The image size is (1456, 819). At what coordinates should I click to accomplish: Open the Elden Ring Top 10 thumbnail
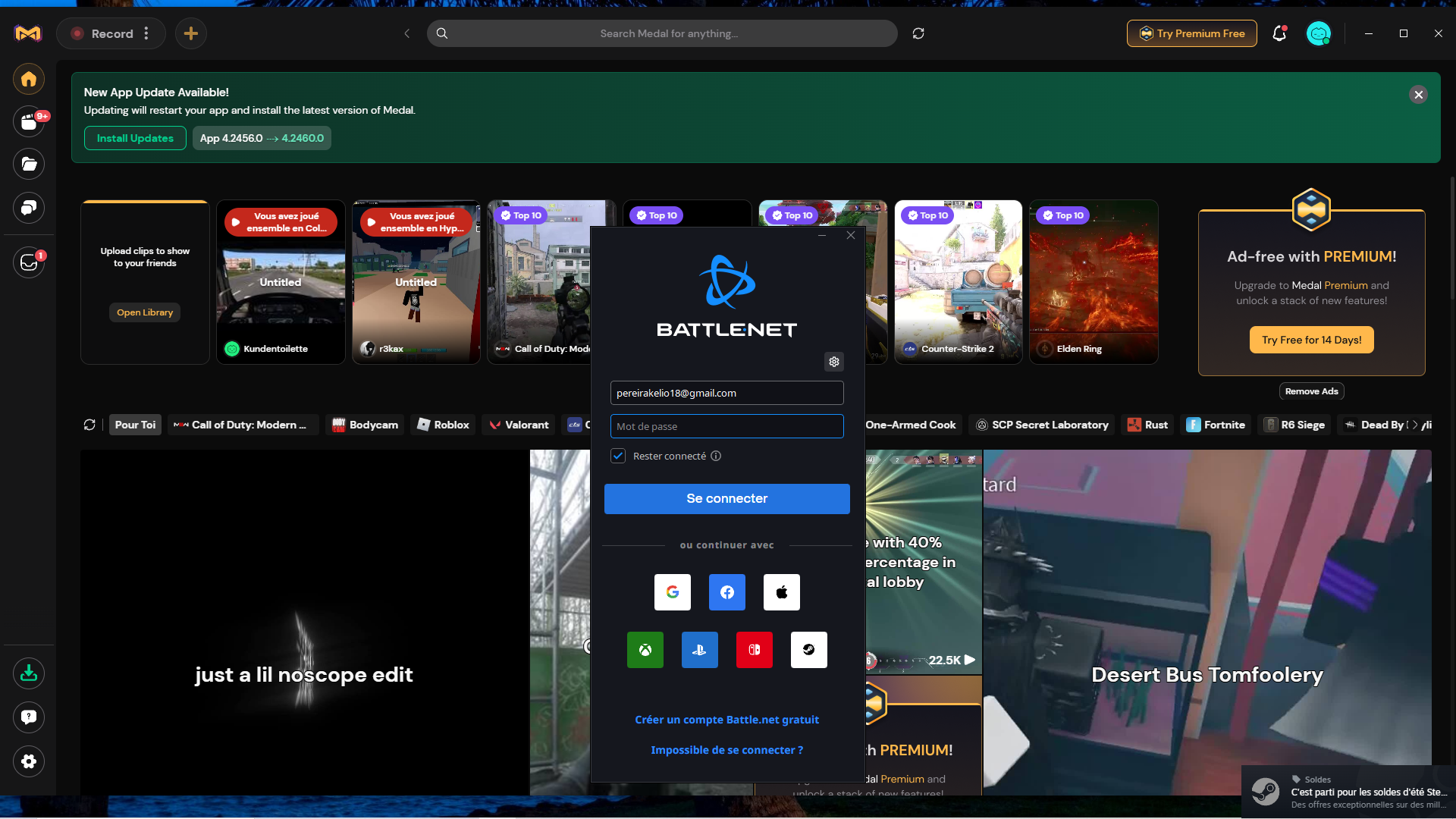[x=1094, y=282]
